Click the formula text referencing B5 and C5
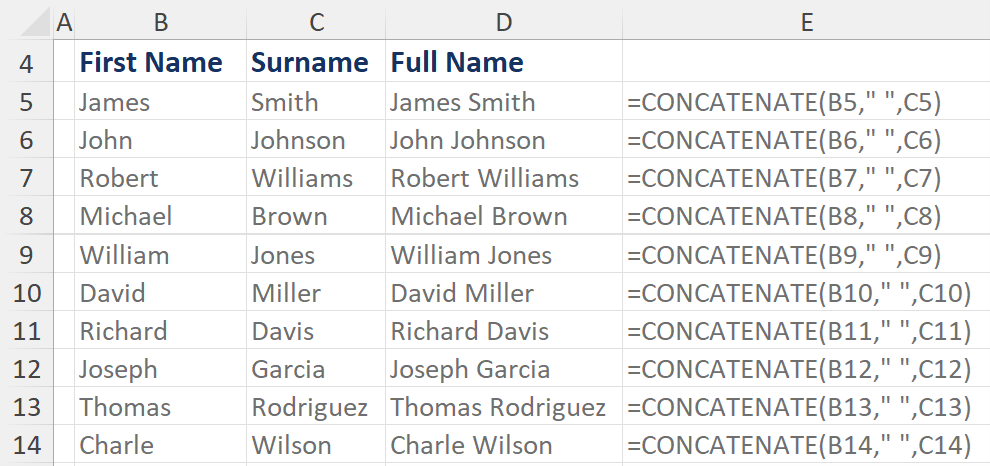This screenshot has height=466, width=990. 785,102
